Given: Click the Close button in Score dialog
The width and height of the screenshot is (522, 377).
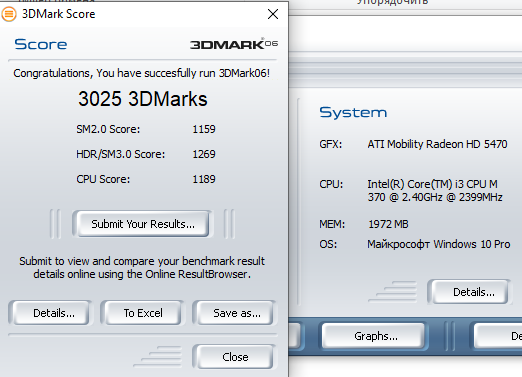Looking at the screenshot, I should click(x=235, y=357).
